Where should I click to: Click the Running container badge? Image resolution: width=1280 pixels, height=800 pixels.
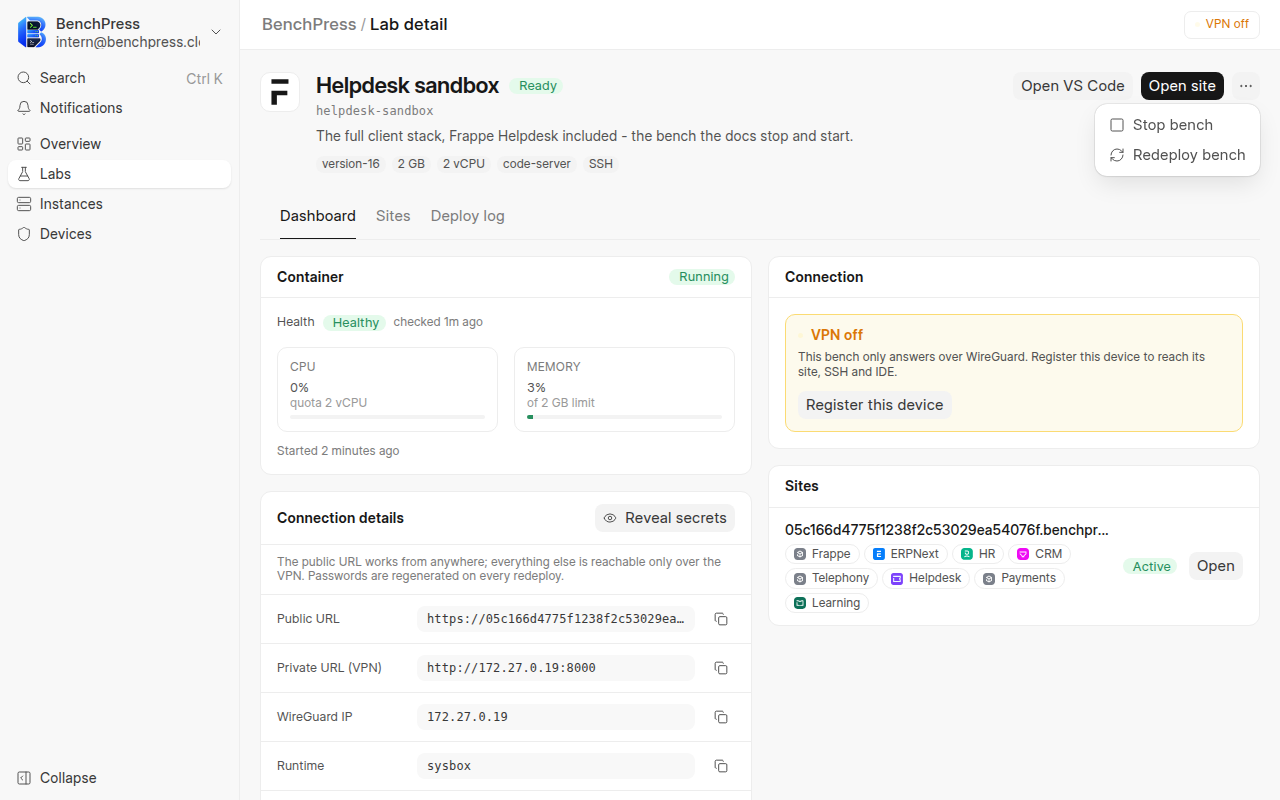702,277
